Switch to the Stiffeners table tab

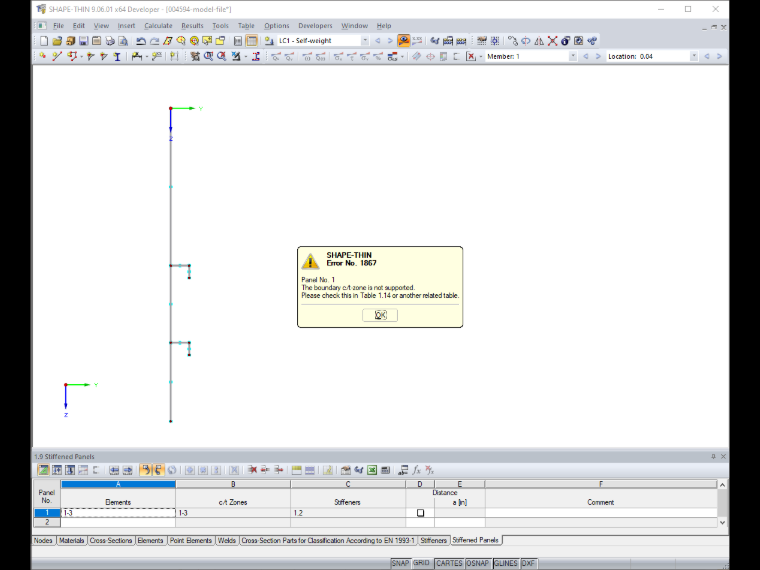[x=433, y=540]
